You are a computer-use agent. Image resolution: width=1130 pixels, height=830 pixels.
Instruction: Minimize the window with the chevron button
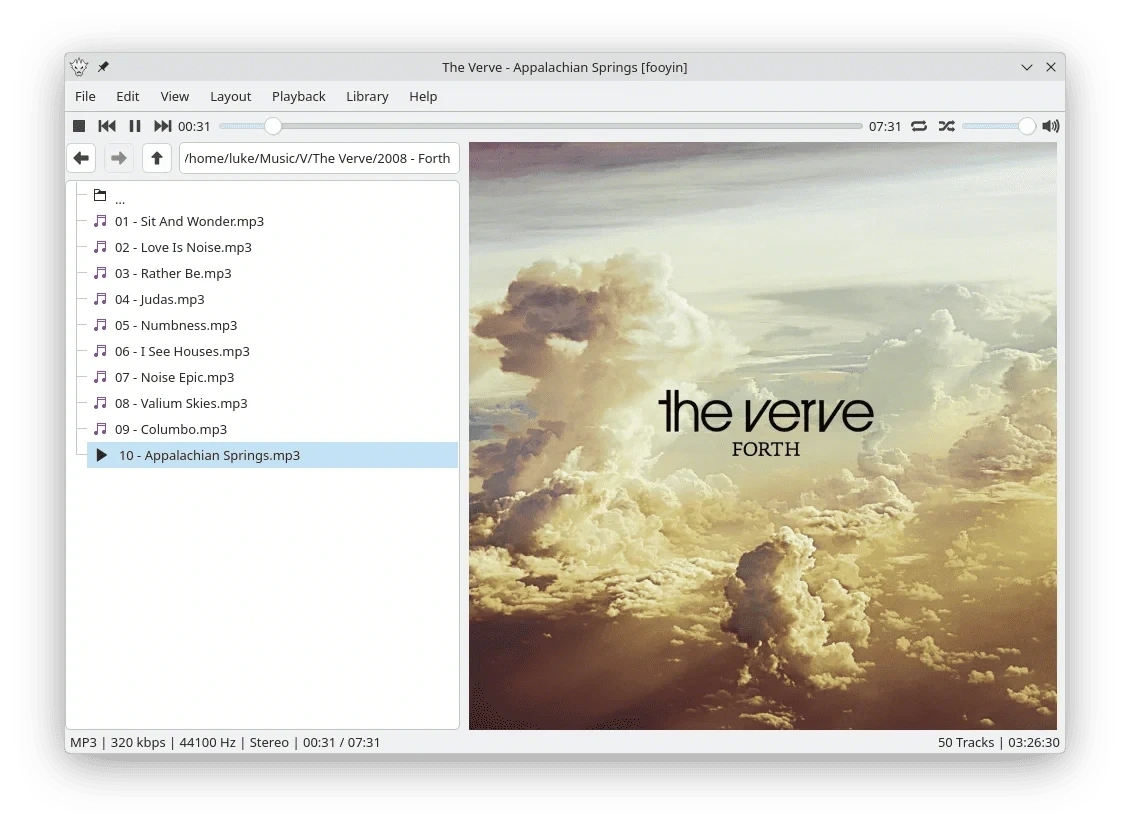point(1027,67)
